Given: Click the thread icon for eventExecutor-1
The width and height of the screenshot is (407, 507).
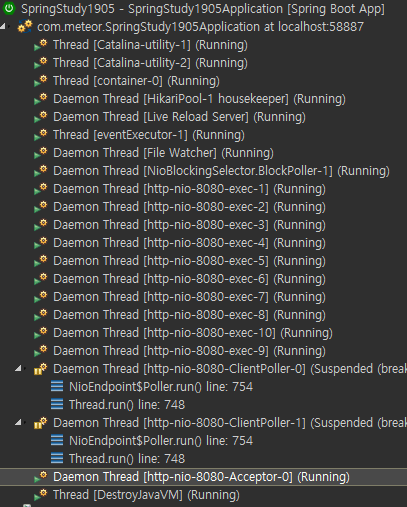Looking at the screenshot, I should coord(41,135).
